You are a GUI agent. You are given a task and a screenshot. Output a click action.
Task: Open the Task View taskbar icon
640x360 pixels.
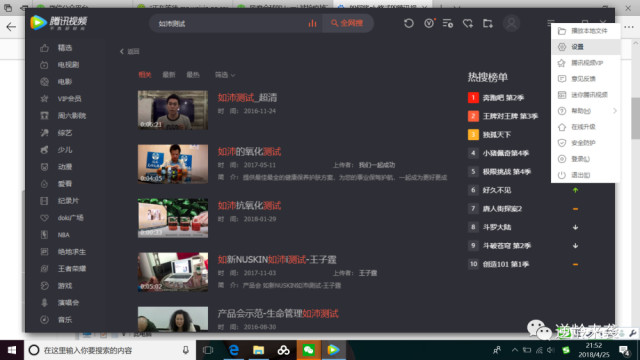tap(208, 350)
